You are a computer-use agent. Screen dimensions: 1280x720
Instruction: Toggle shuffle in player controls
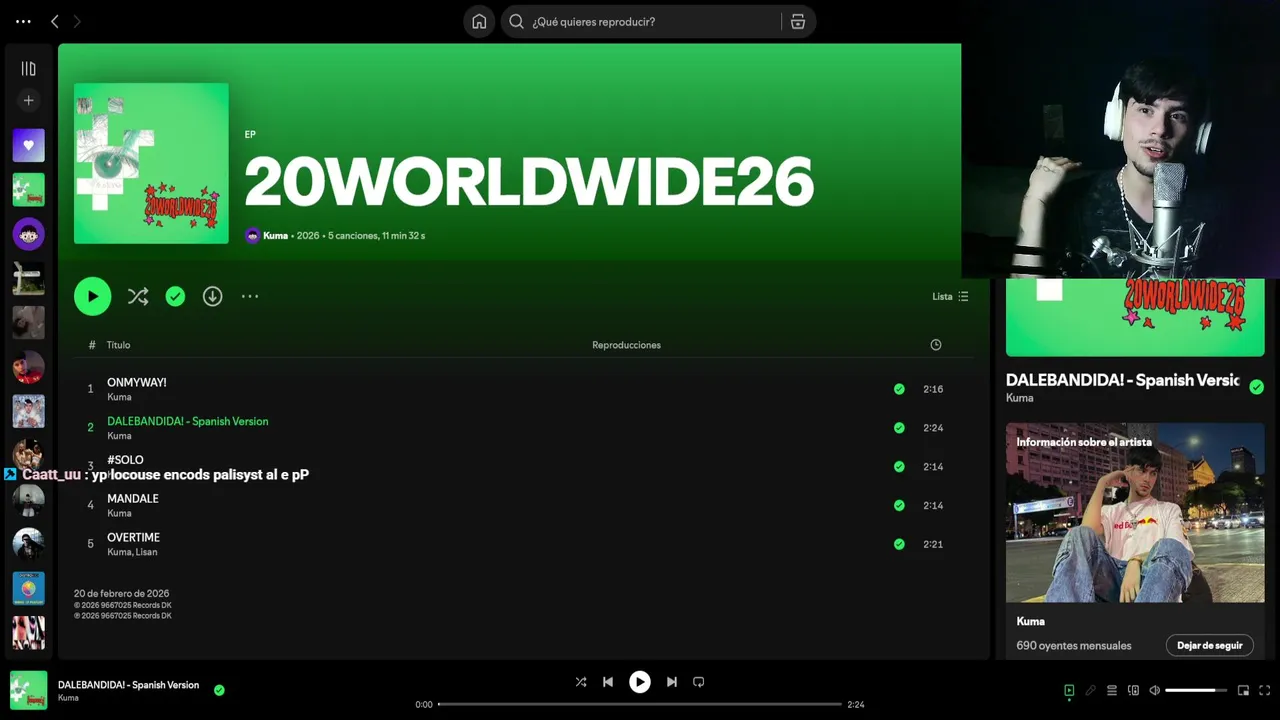point(581,682)
